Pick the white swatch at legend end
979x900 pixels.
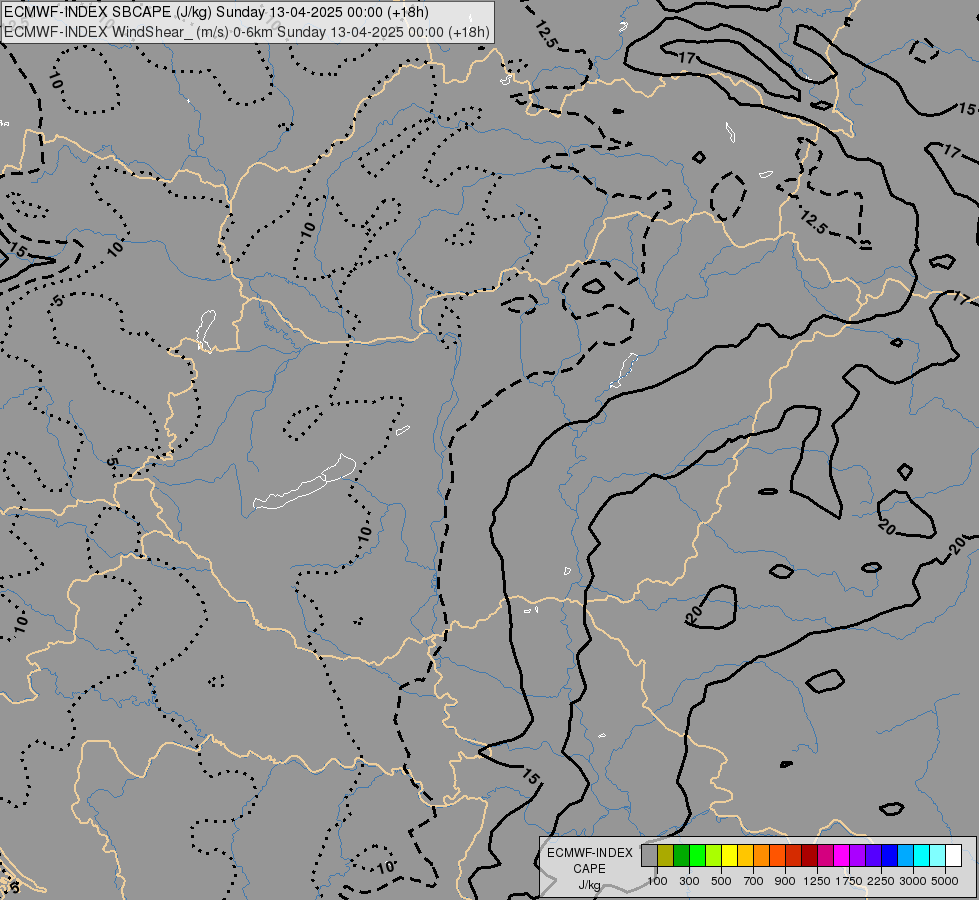(x=953, y=855)
